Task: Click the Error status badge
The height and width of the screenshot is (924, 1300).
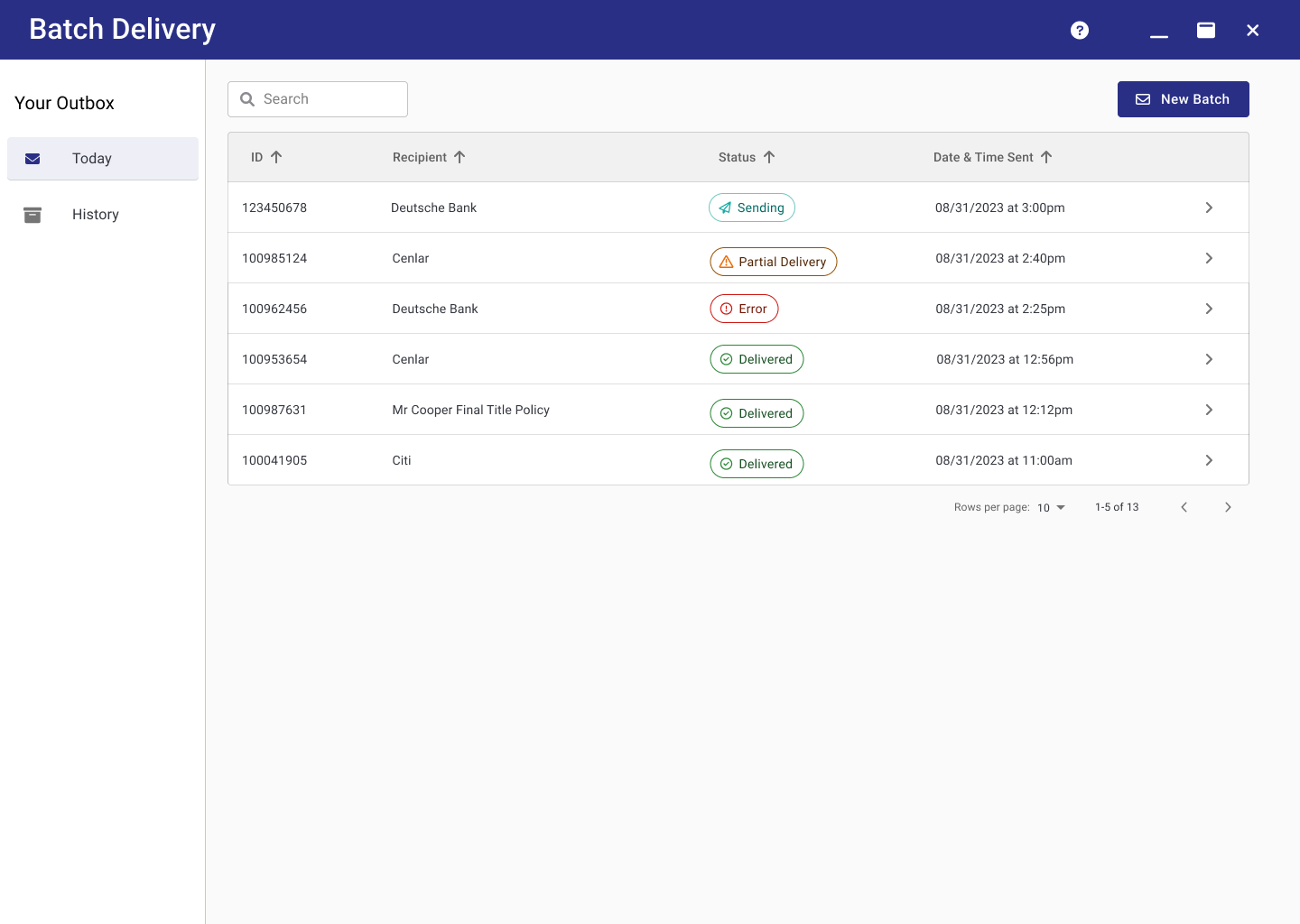Action: click(745, 309)
